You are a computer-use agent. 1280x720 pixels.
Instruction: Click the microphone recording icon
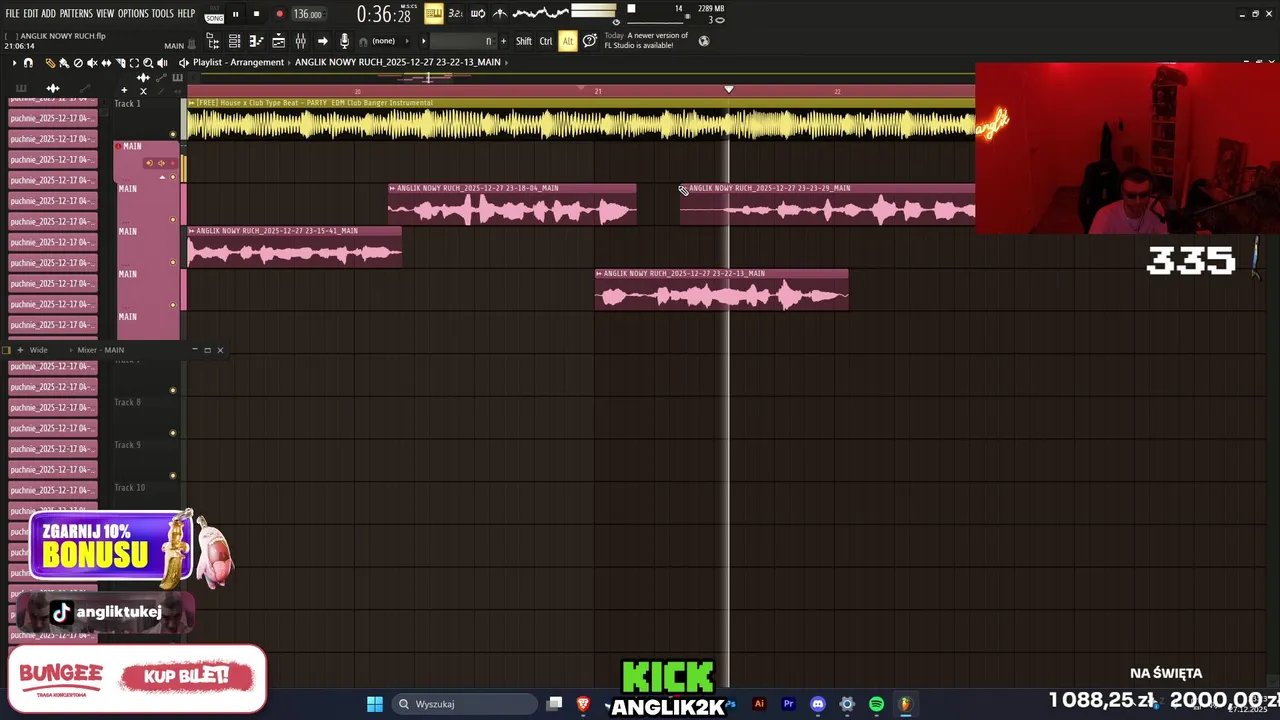(x=345, y=41)
